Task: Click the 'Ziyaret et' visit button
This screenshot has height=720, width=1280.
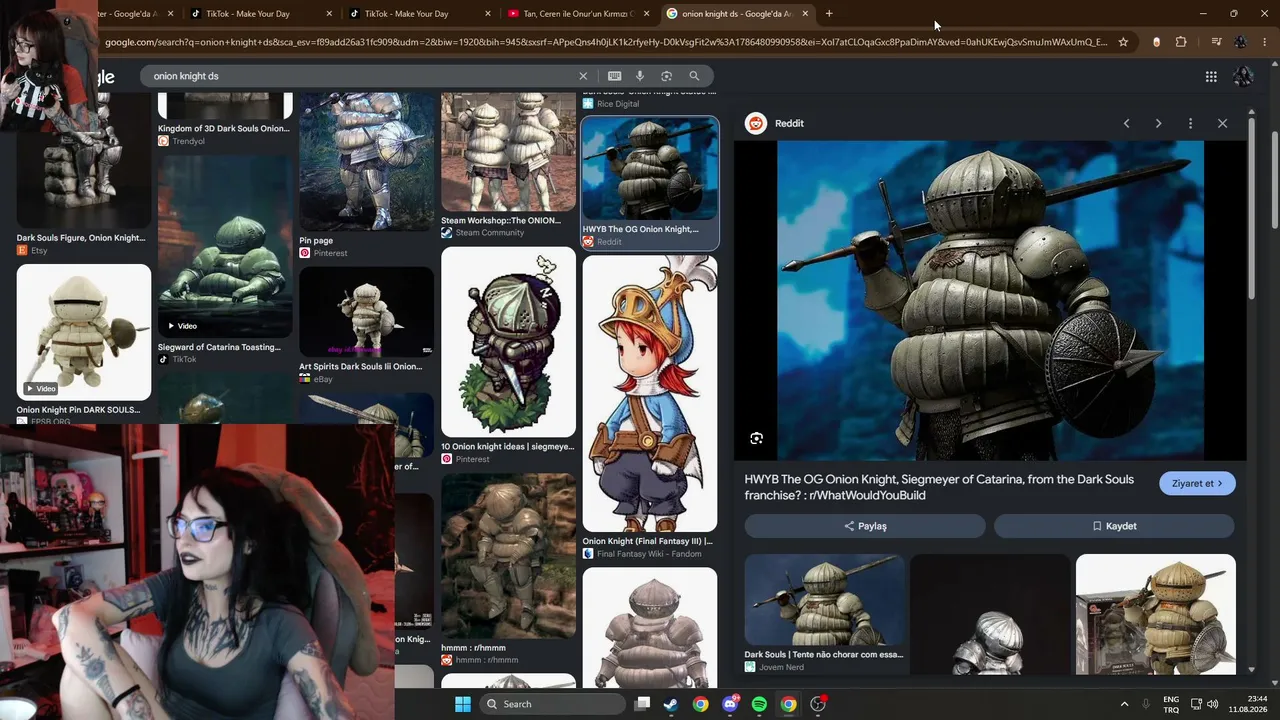Action: coord(1198,483)
